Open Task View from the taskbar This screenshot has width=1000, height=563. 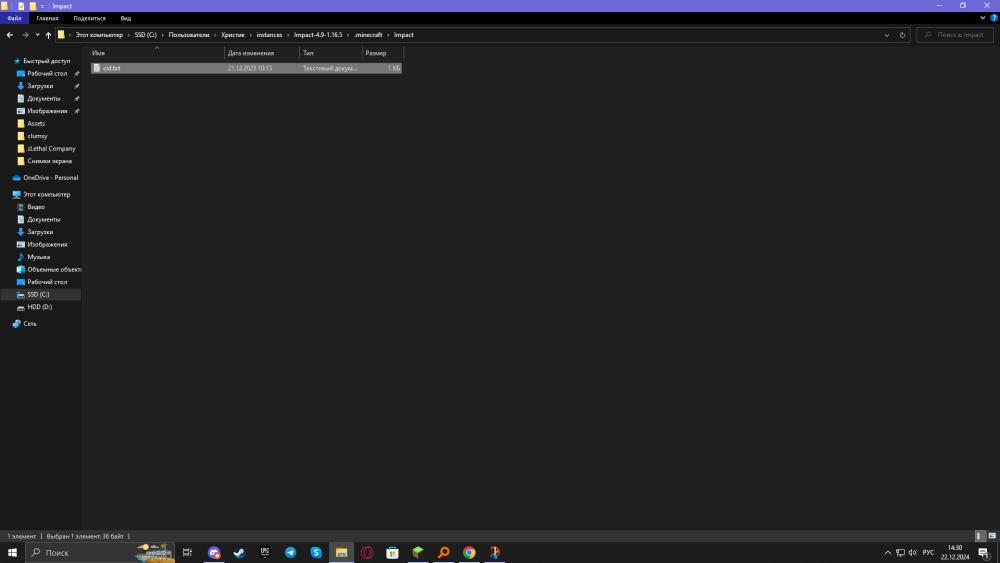(x=188, y=553)
